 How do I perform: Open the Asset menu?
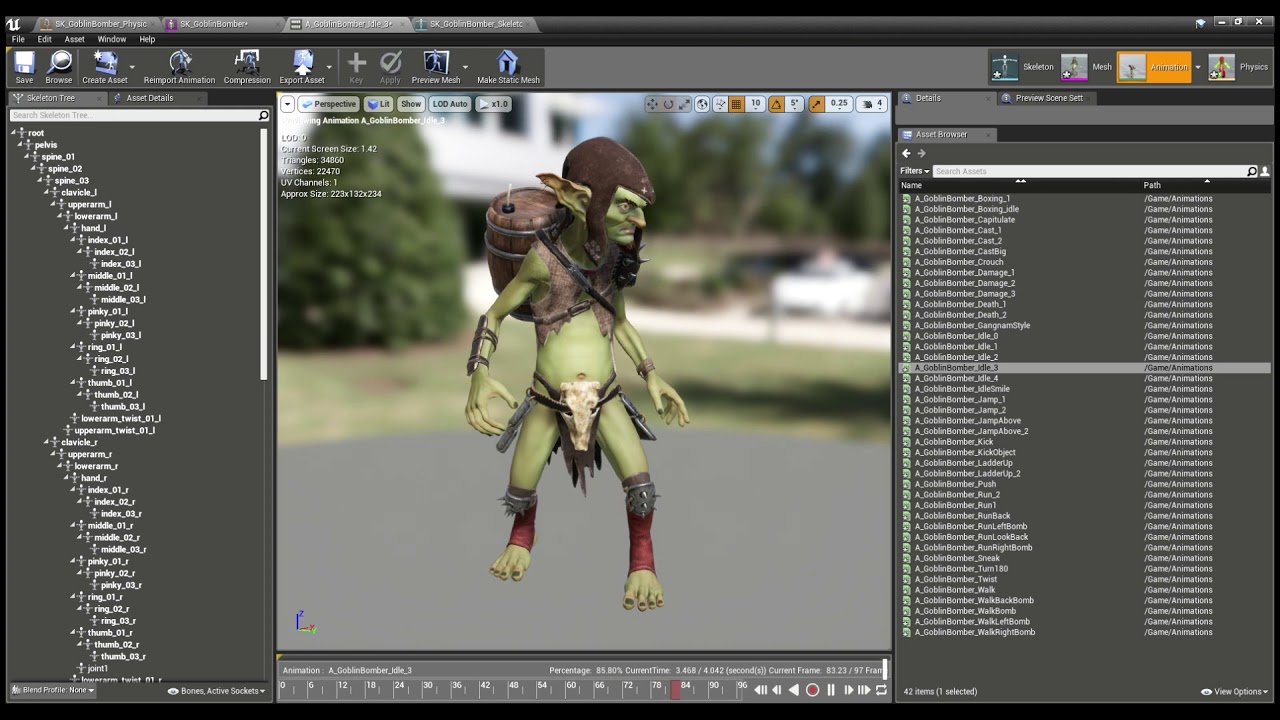tap(74, 39)
